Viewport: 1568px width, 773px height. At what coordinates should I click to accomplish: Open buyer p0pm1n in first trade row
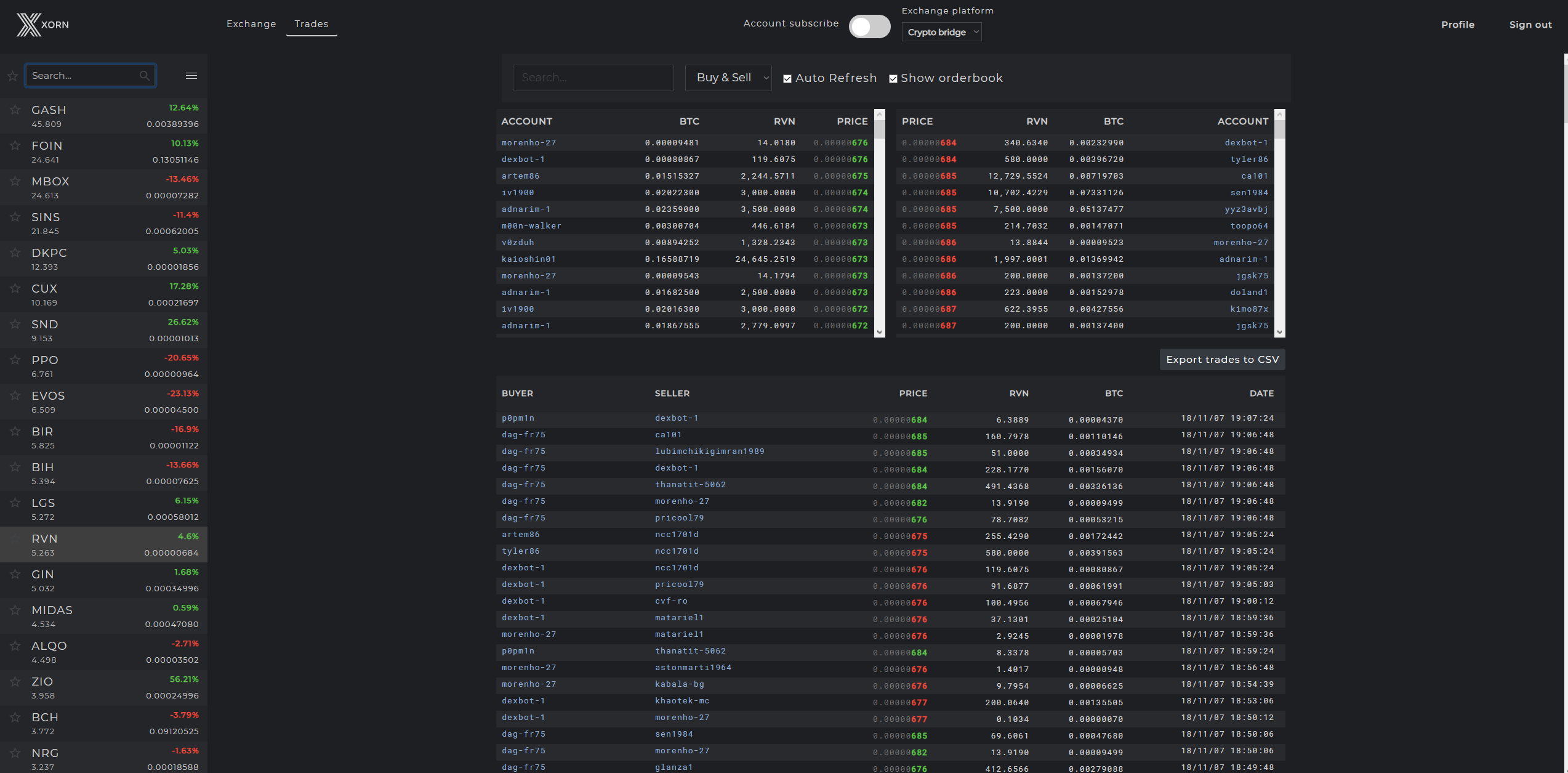coord(518,418)
